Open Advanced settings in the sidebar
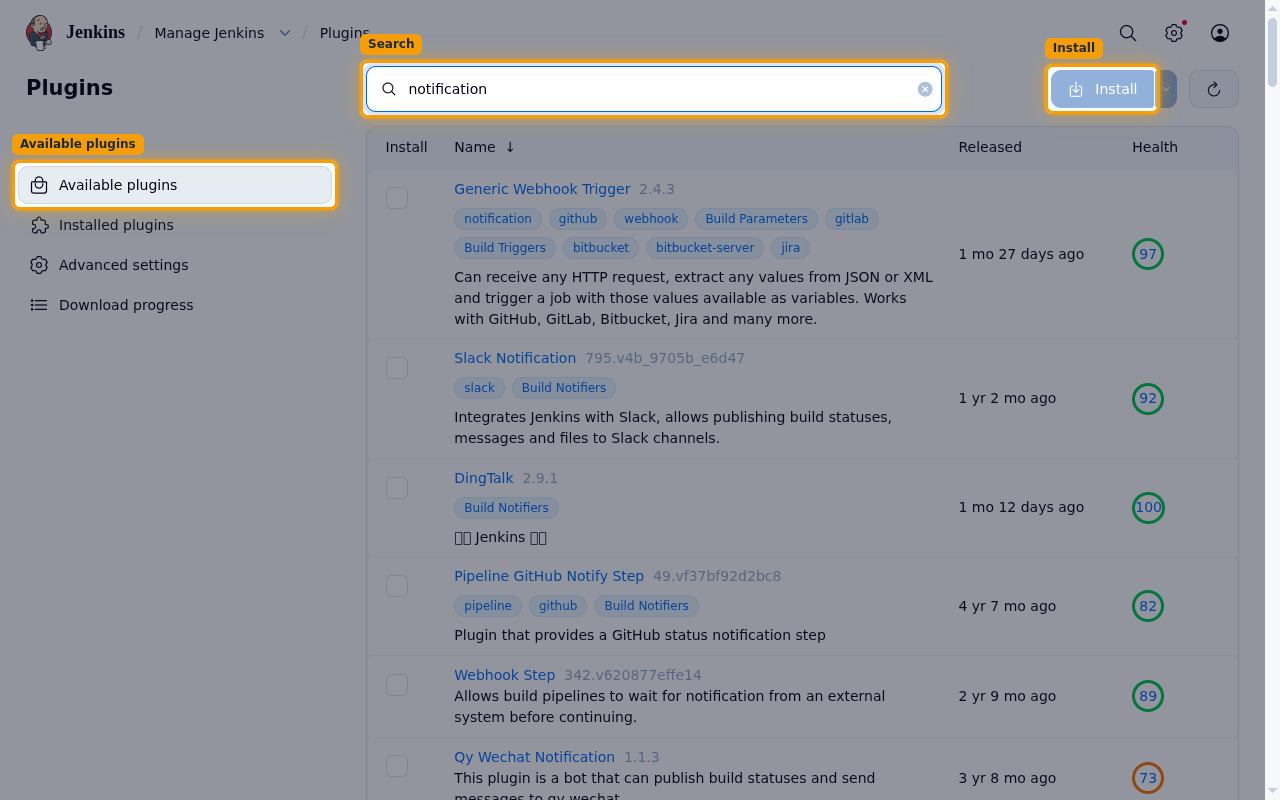This screenshot has height=800, width=1280. pos(175,265)
